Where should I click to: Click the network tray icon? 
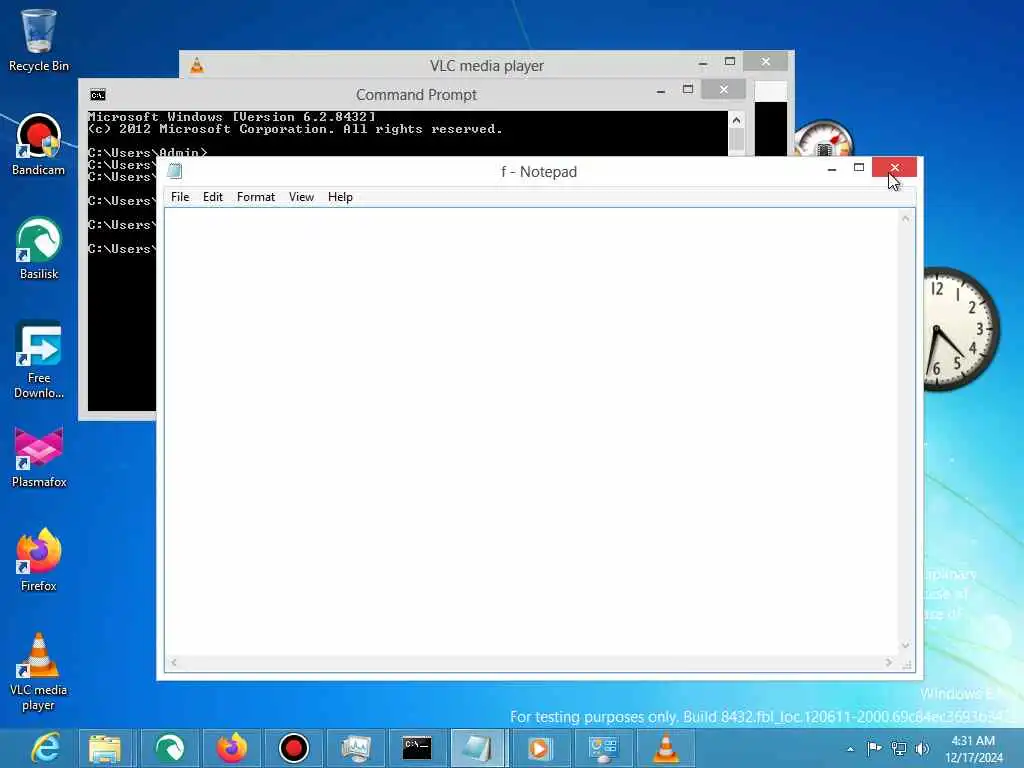(899, 748)
